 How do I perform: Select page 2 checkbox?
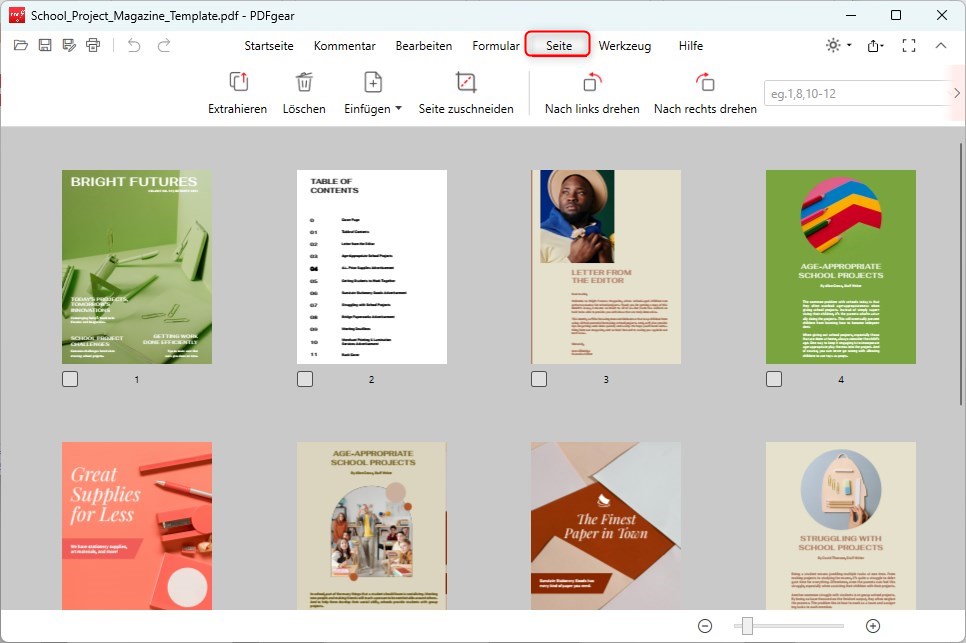click(x=305, y=379)
